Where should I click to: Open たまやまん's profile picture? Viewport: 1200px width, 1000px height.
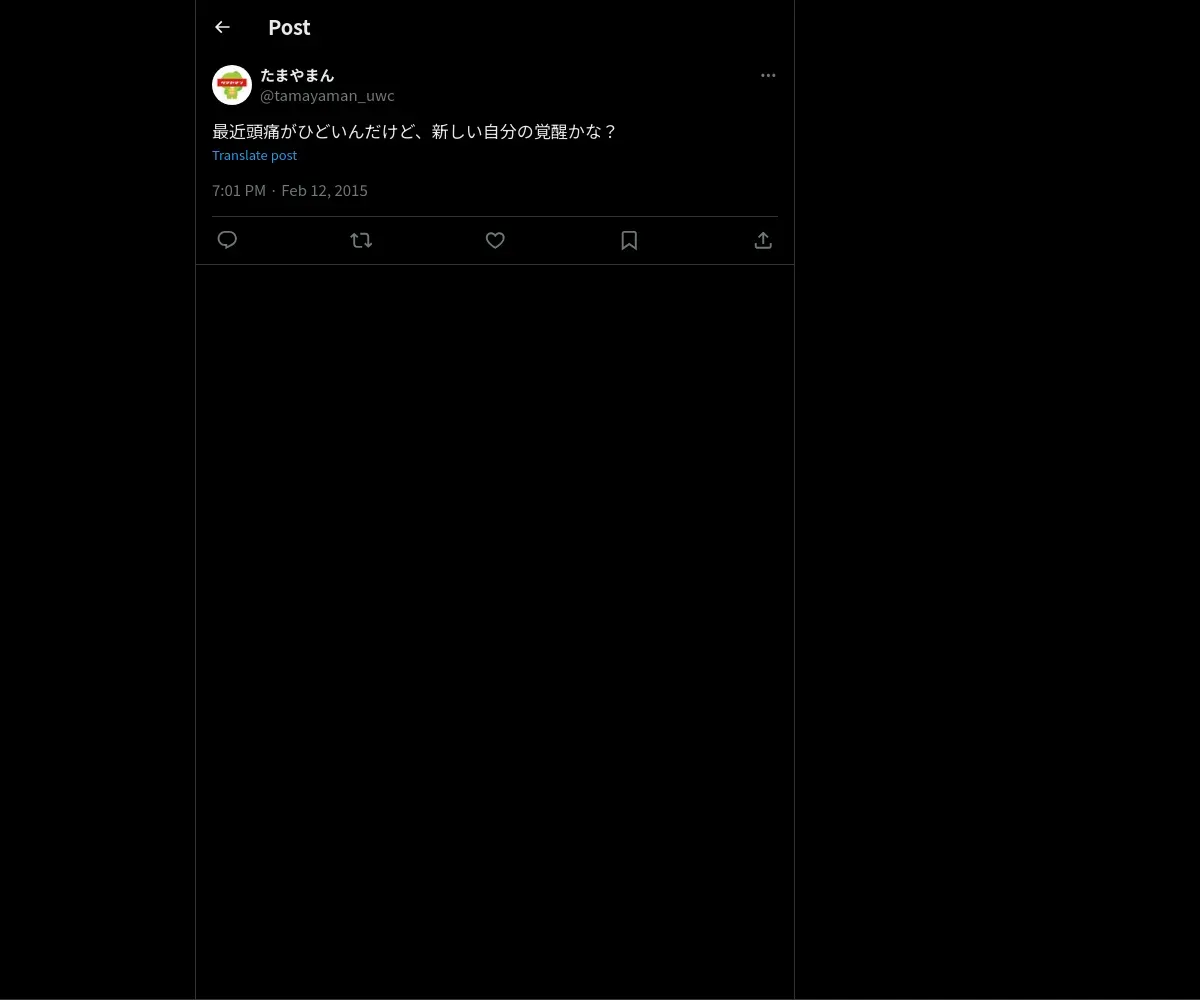[232, 85]
